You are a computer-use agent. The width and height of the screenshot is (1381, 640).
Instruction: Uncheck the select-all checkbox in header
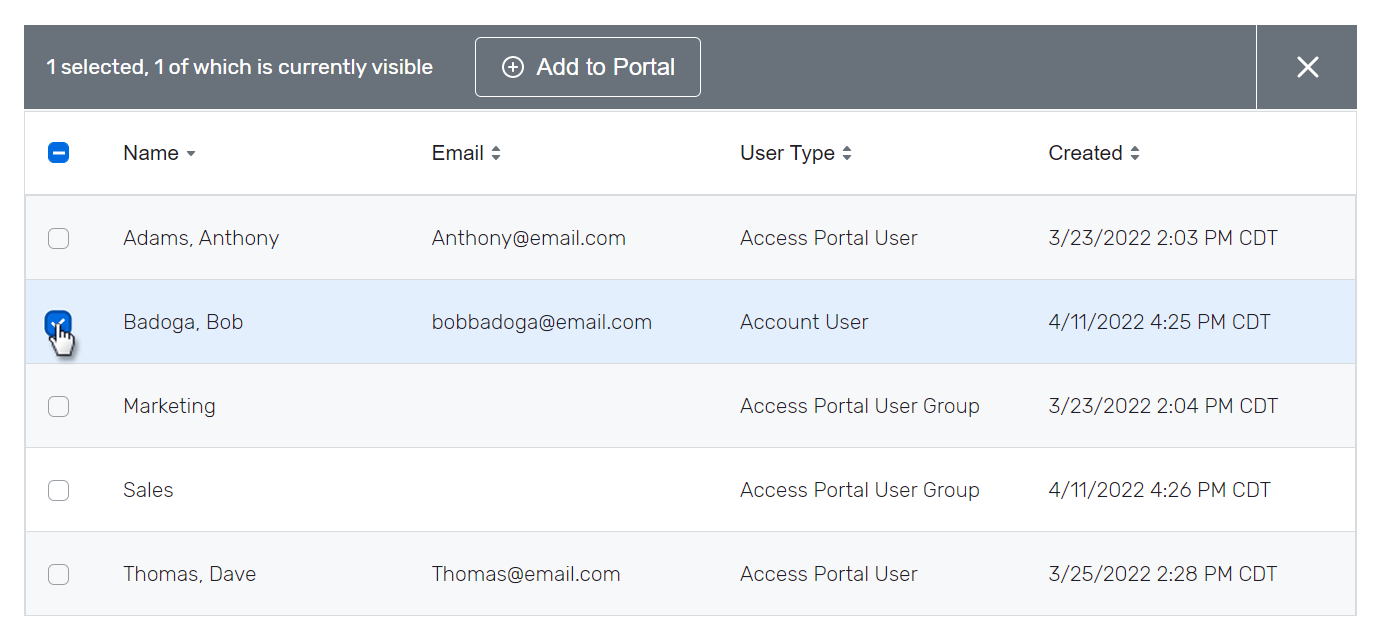(x=58, y=152)
